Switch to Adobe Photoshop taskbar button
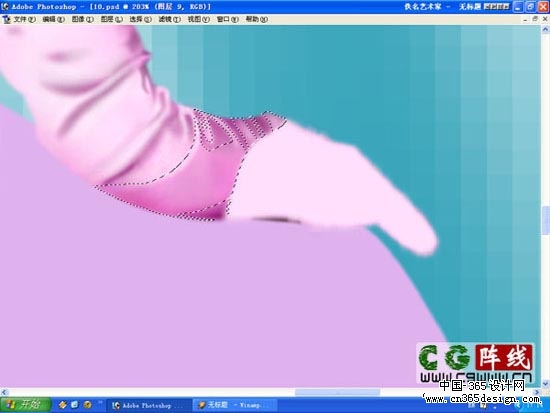This screenshot has width=550, height=413. pos(148,405)
